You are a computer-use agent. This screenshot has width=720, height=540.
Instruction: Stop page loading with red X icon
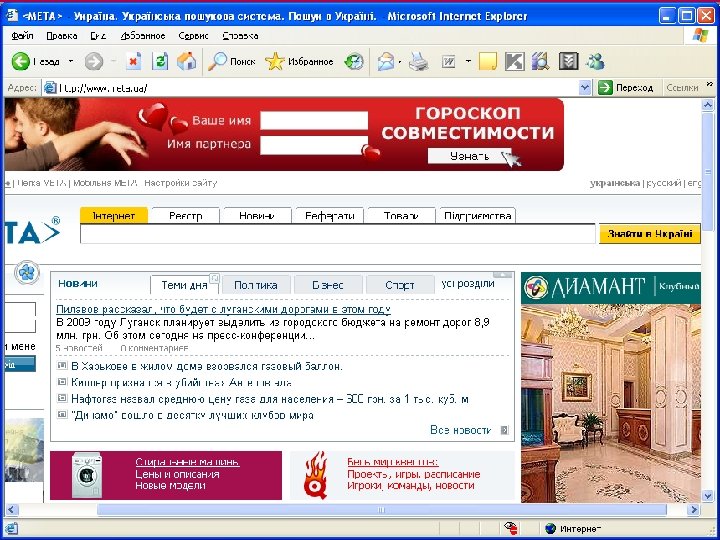point(133,61)
